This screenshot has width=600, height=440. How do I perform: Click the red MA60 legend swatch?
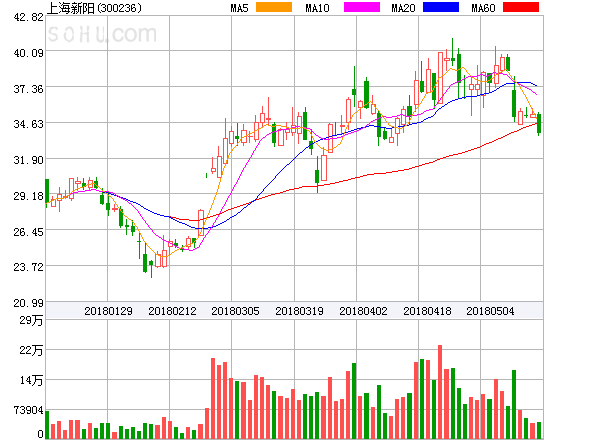click(521, 7)
